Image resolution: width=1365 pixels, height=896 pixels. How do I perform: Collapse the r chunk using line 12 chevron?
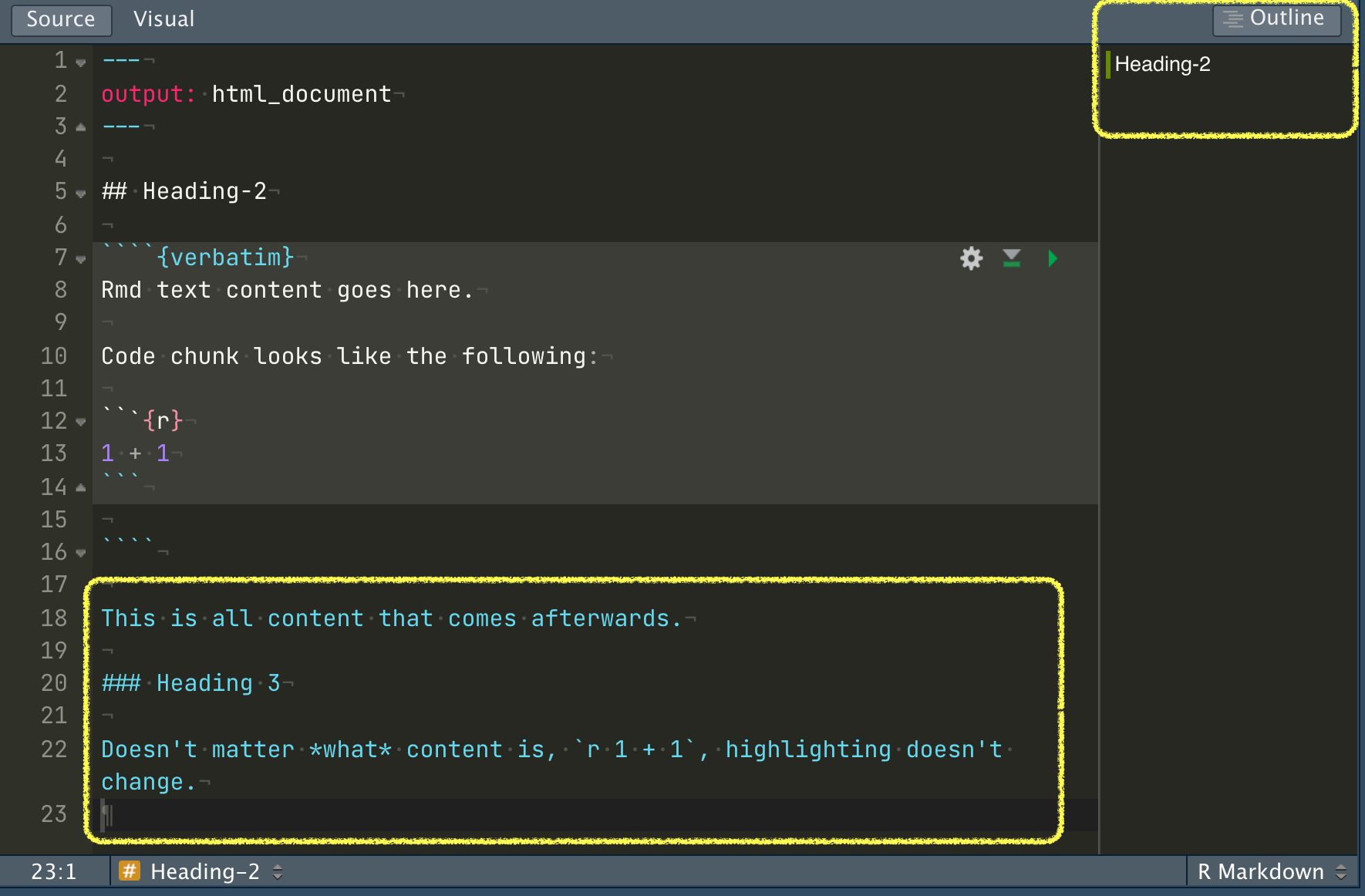(81, 422)
